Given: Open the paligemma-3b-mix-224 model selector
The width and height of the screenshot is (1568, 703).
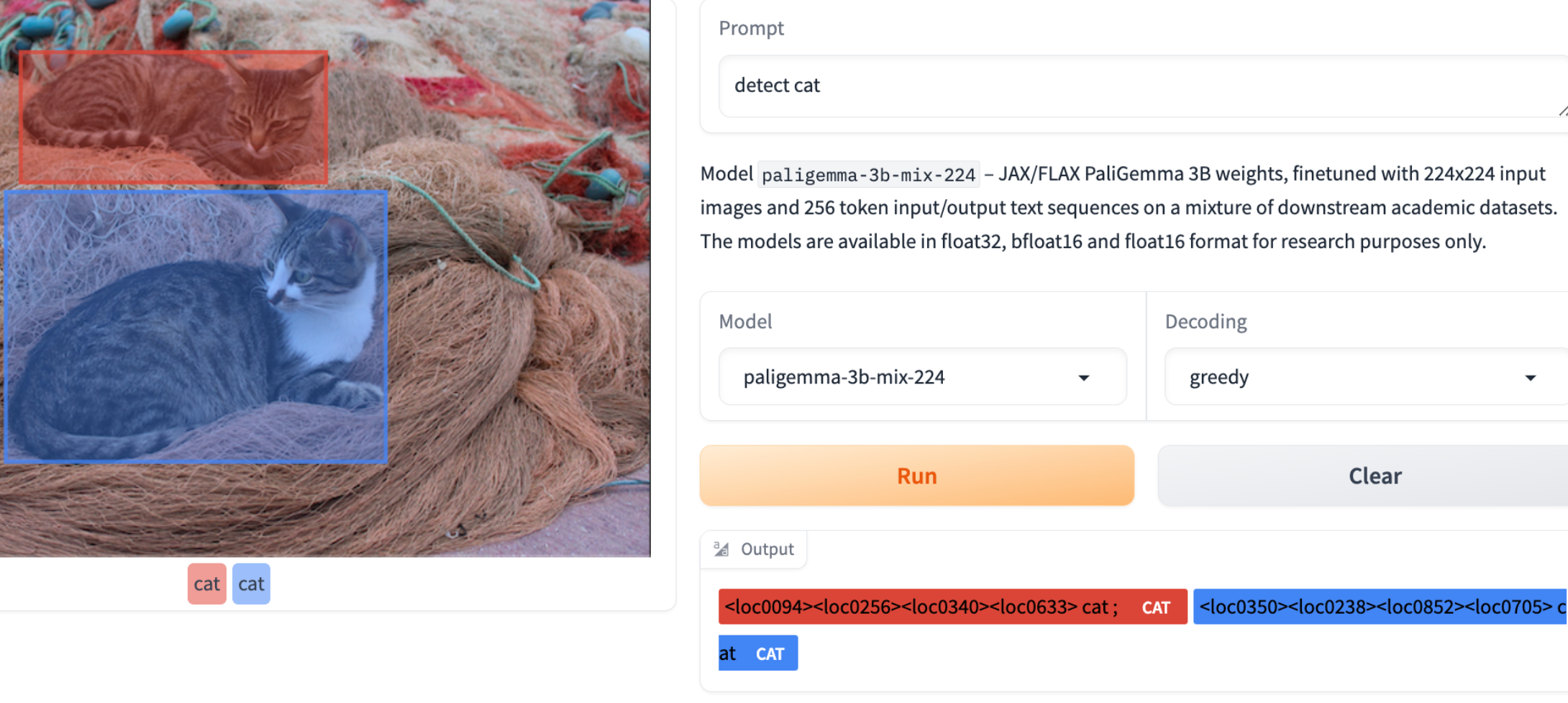Looking at the screenshot, I should pyautogui.click(x=923, y=377).
